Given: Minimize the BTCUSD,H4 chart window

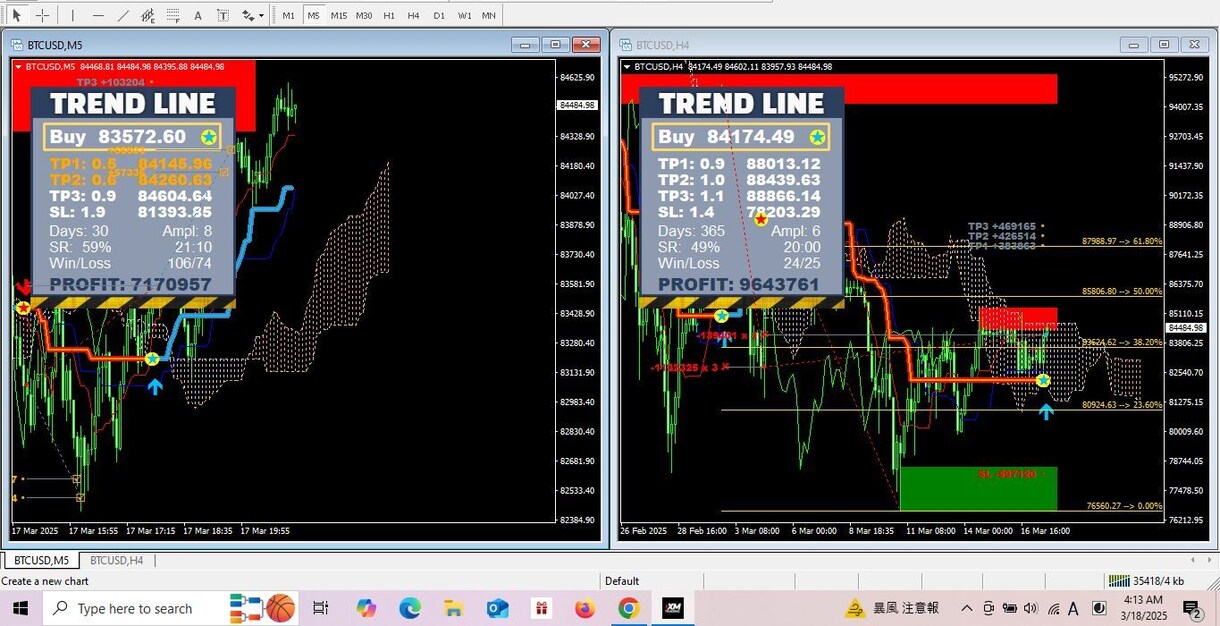Looking at the screenshot, I should click(1133, 45).
